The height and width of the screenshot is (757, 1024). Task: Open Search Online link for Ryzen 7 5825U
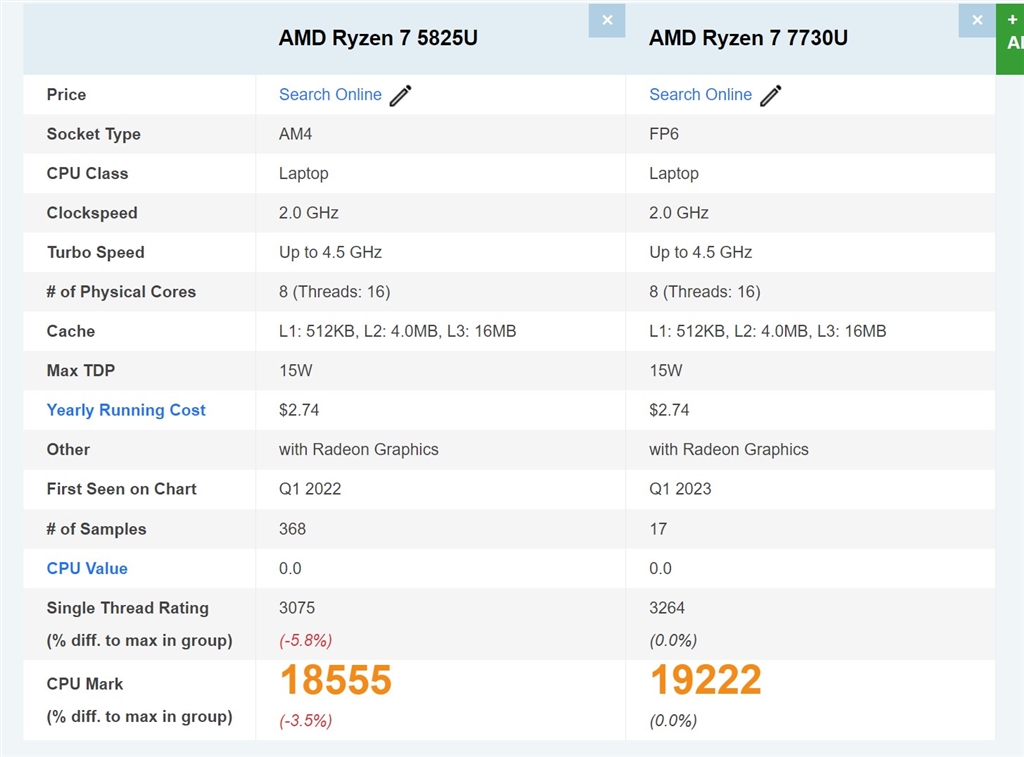(x=330, y=95)
